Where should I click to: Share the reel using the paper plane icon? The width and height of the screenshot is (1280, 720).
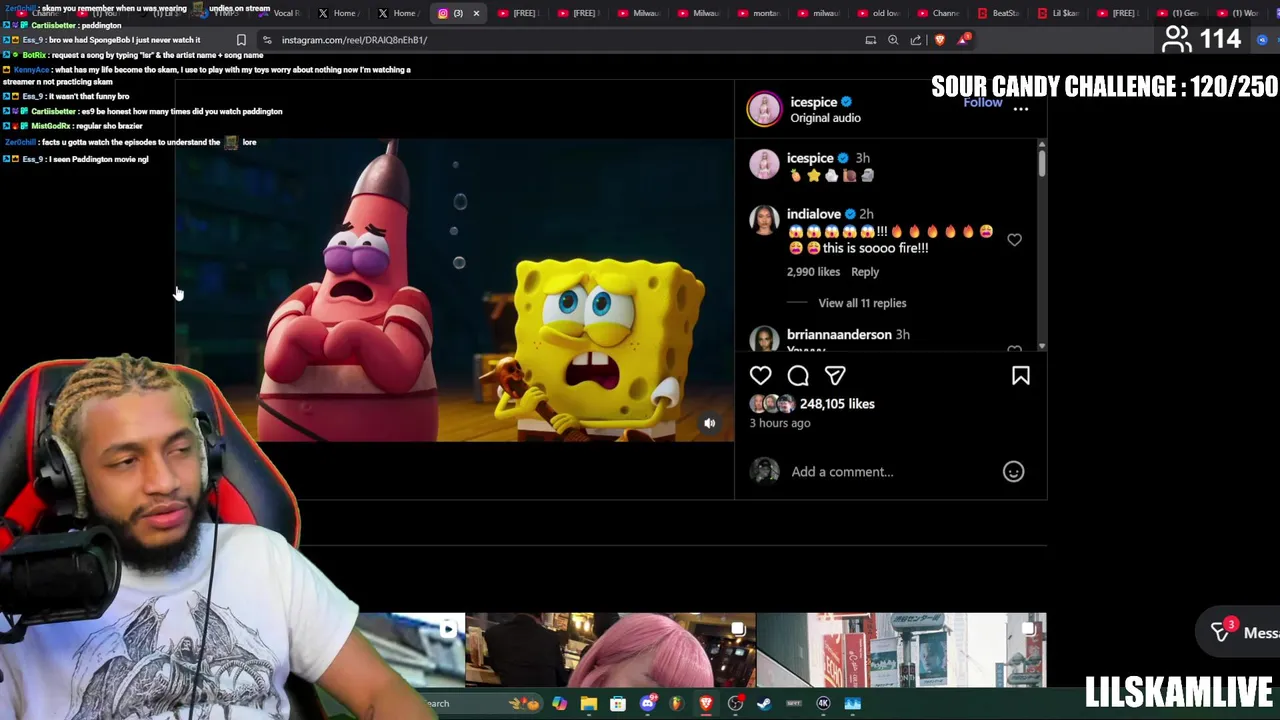[835, 376]
